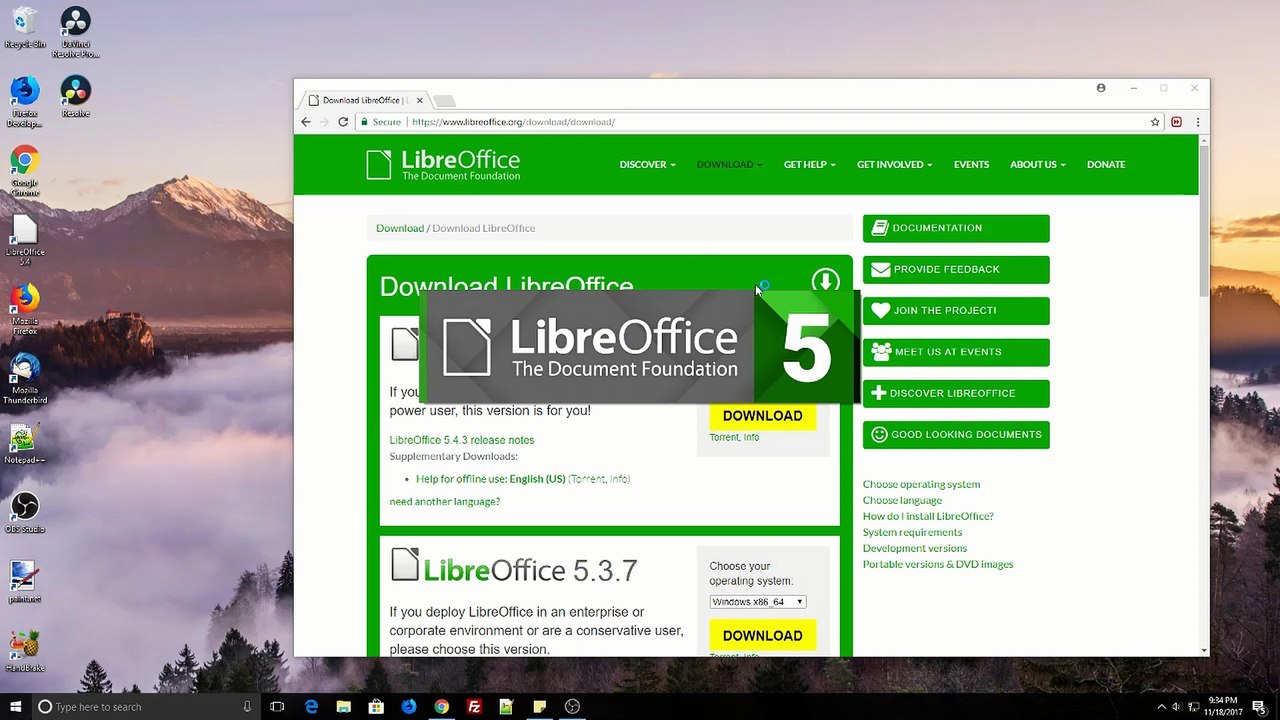This screenshot has height=720, width=1280.
Task: Open GOOD LOOKING DOCUMENTS sidebar button
Action: click(956, 434)
